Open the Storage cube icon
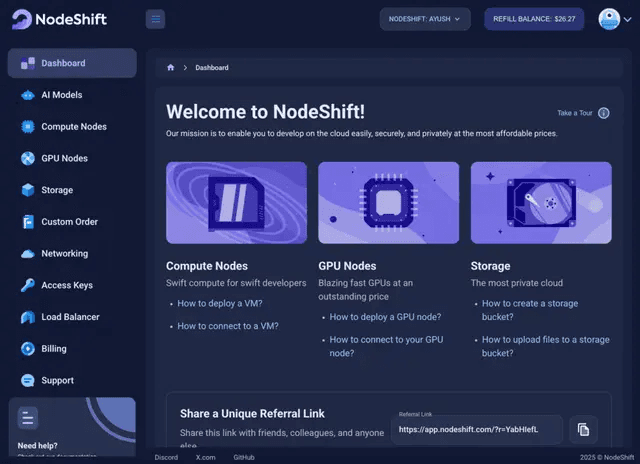640x464 pixels. click(x=28, y=190)
